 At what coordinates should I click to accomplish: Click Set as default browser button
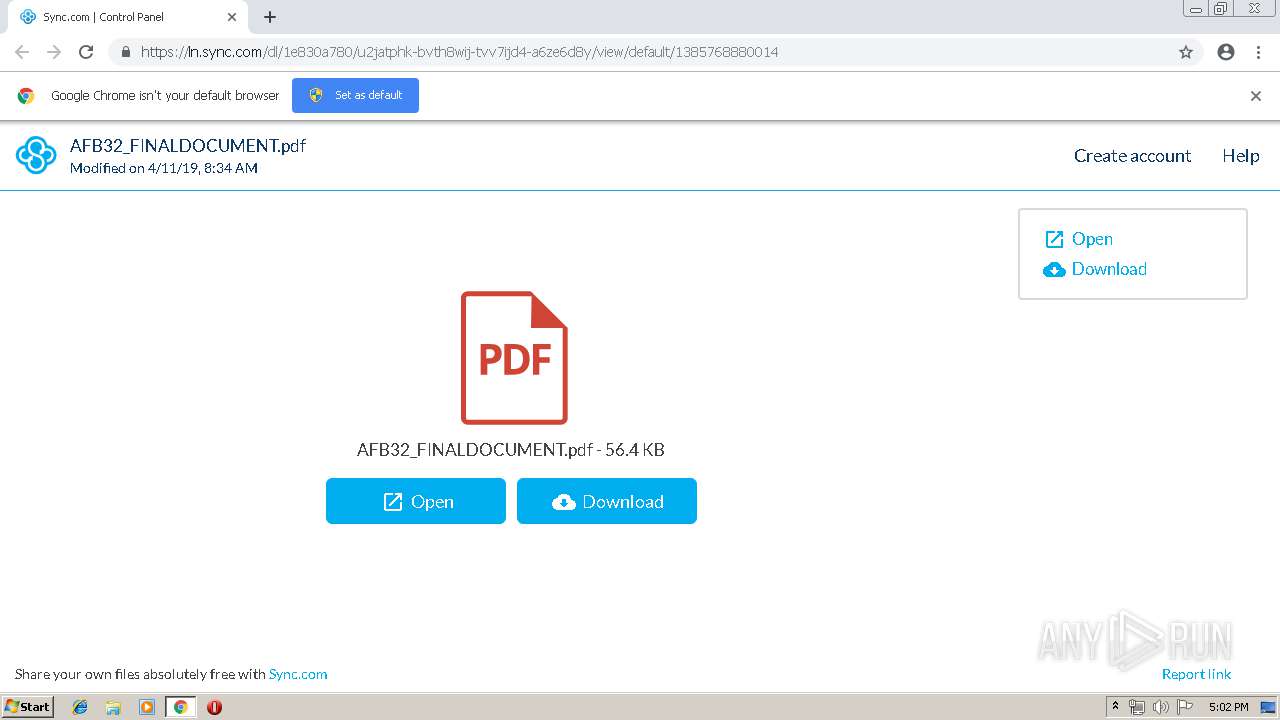[355, 95]
